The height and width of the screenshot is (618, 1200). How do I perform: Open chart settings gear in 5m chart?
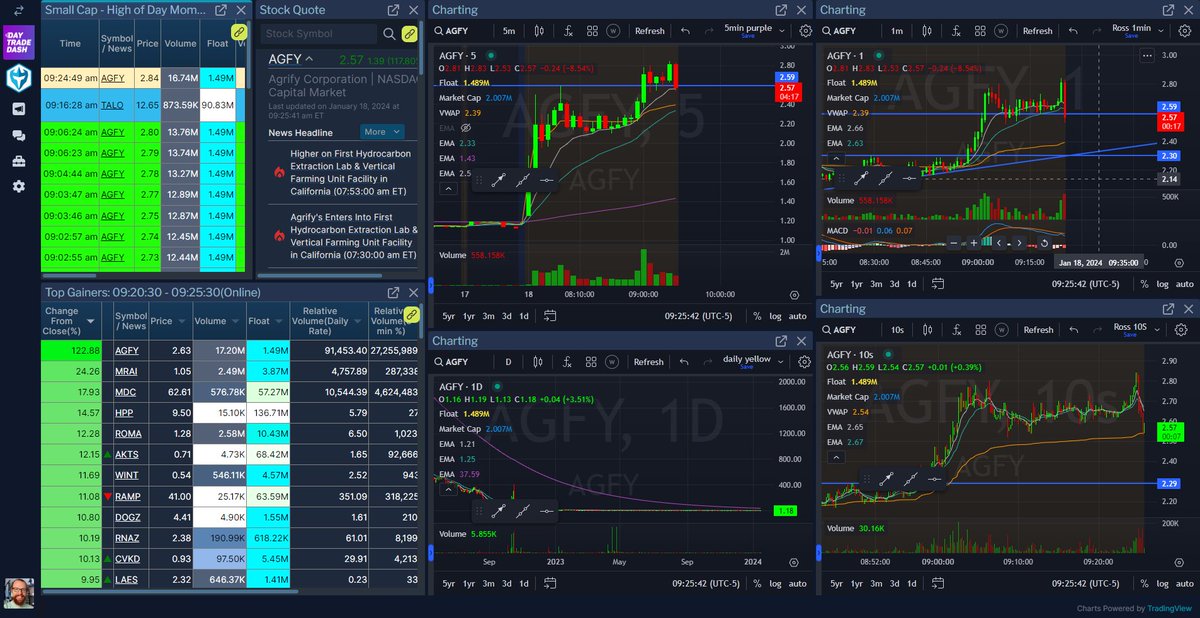point(805,30)
